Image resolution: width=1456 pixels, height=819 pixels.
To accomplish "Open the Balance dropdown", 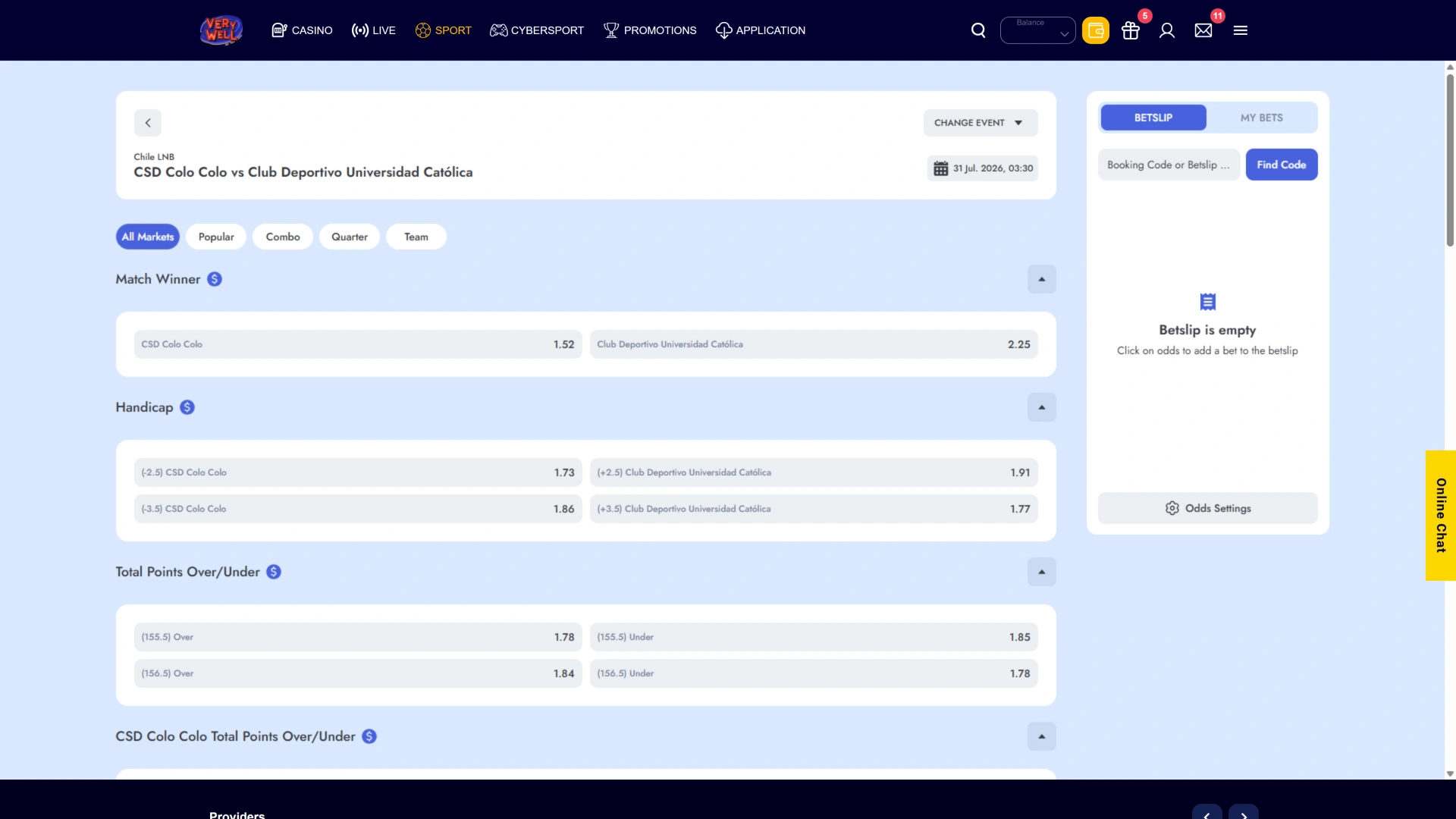I will click(1037, 30).
